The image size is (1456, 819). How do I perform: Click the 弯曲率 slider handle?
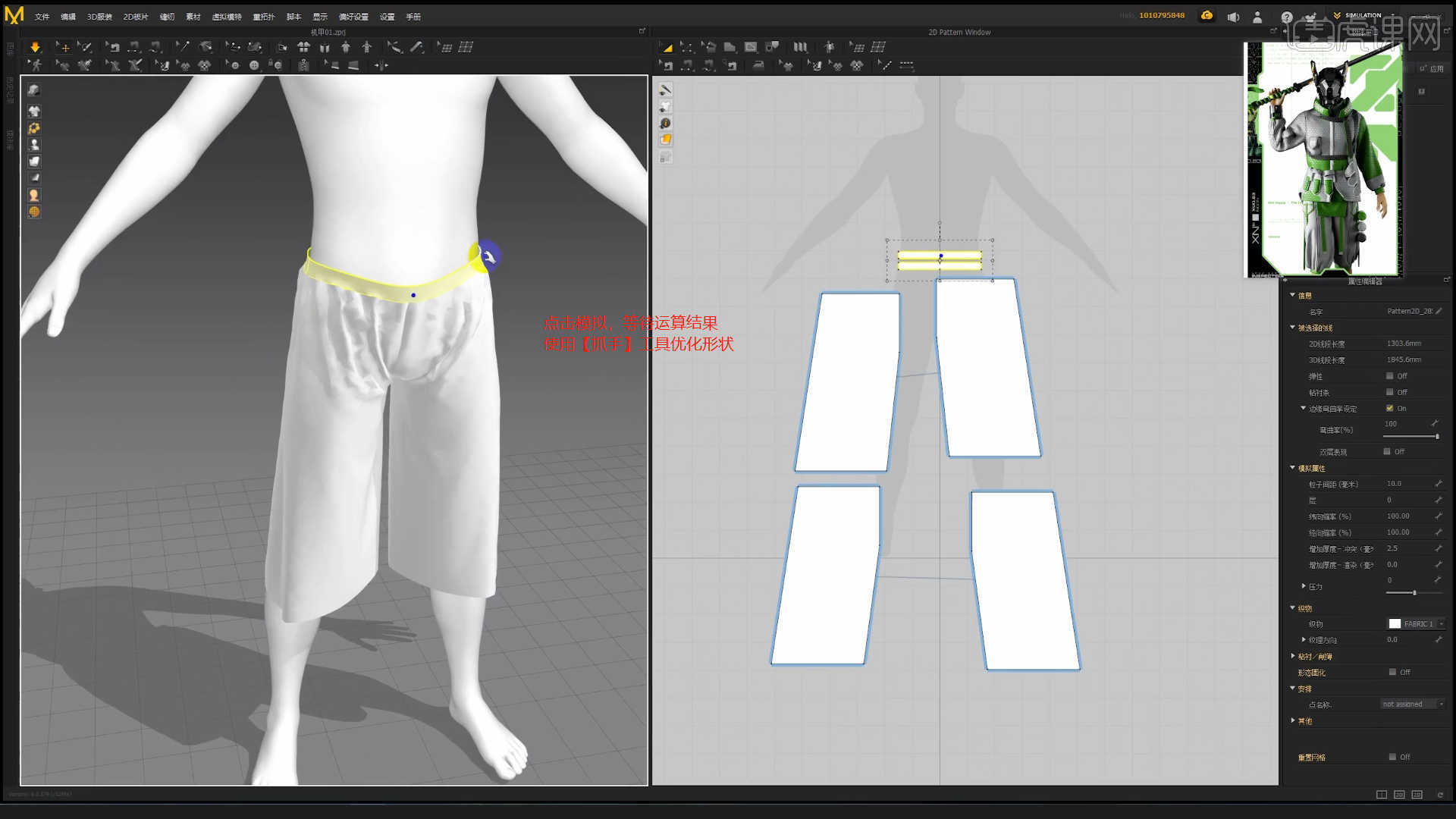1436,437
